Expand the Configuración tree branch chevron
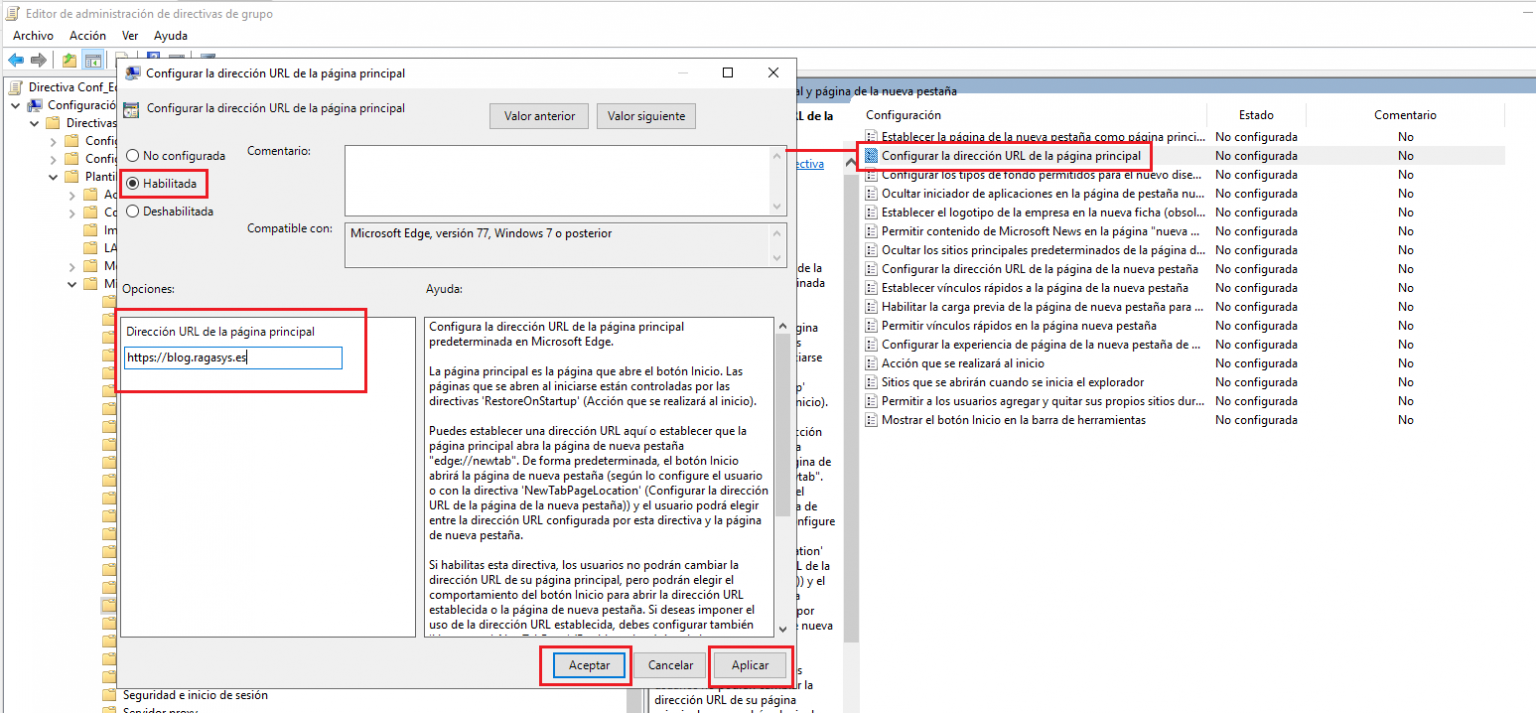The height and width of the screenshot is (713, 1536). click(14, 105)
